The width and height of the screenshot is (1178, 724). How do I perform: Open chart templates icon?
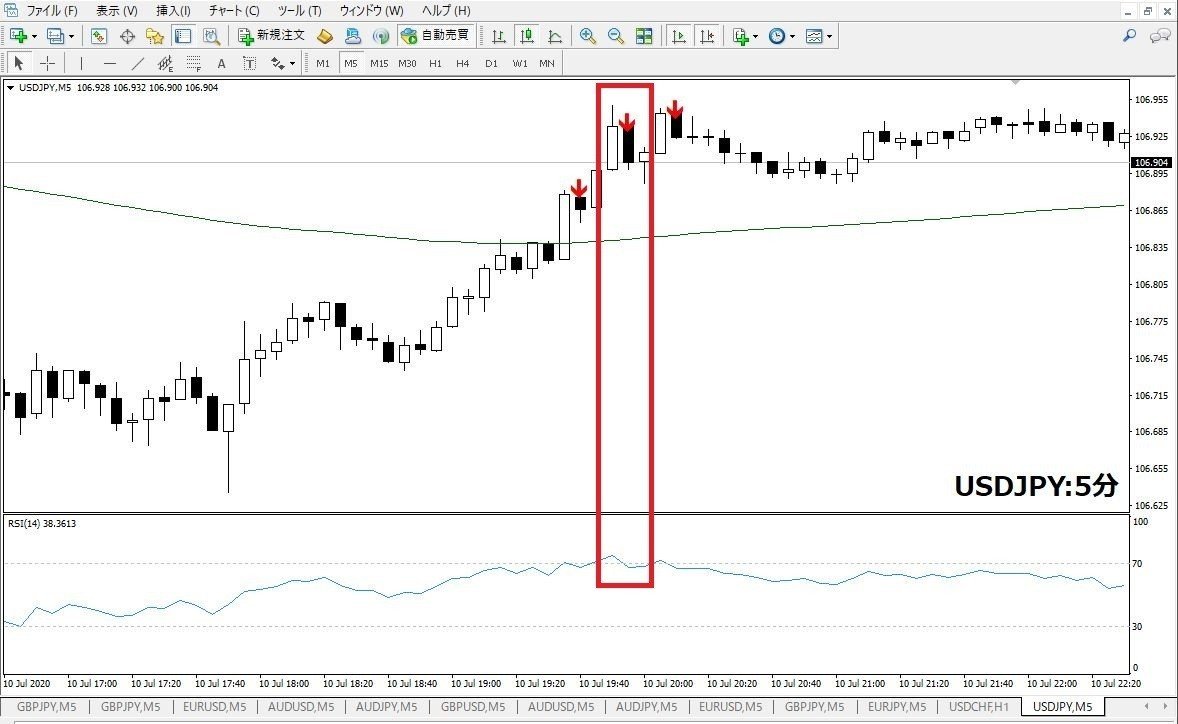coord(814,35)
